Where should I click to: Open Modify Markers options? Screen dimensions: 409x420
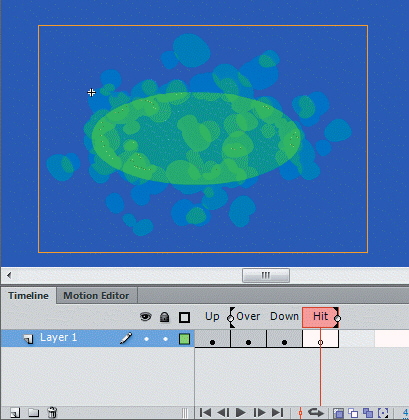tap(383, 413)
